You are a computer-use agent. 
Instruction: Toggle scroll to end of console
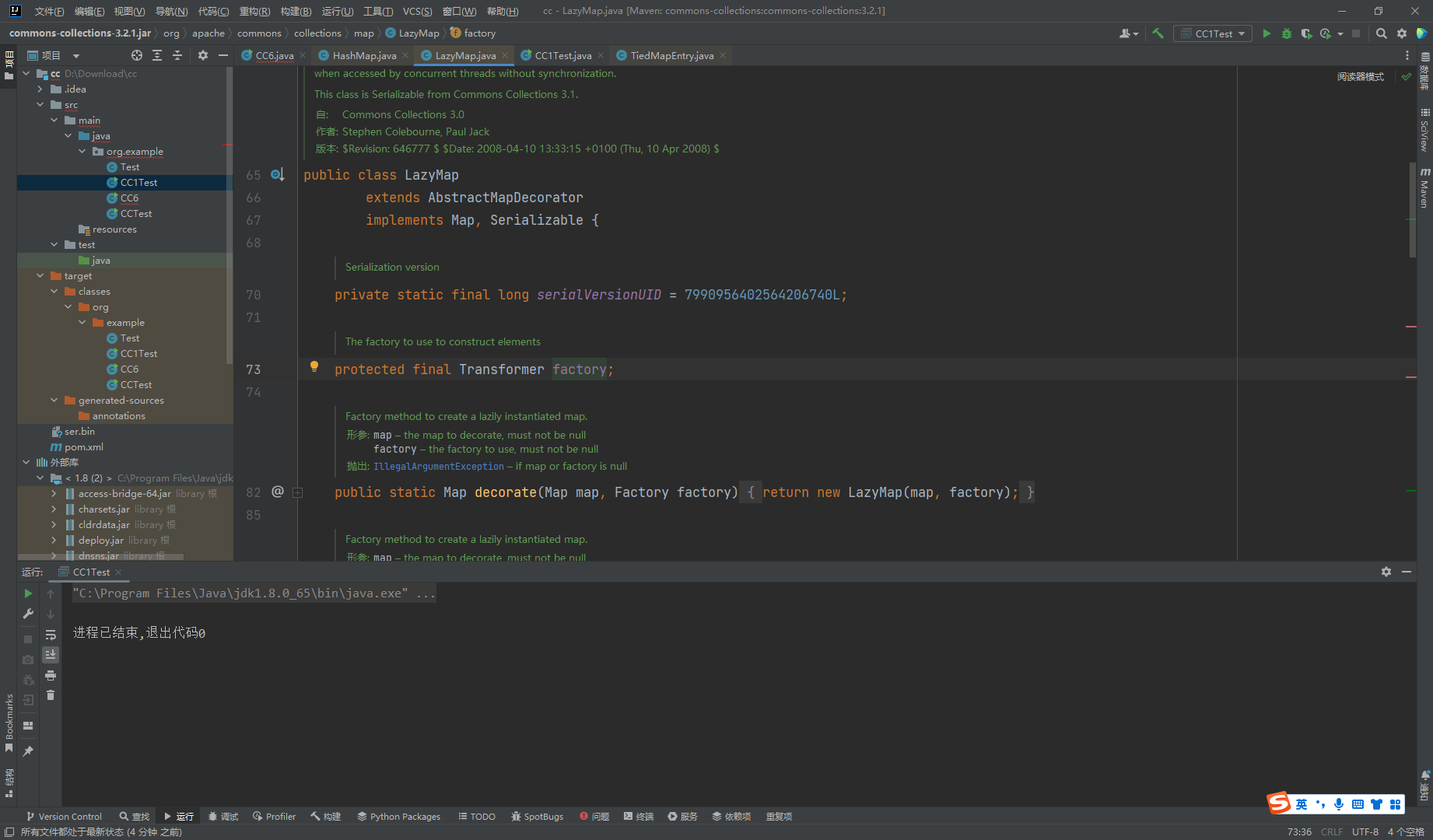[x=51, y=655]
